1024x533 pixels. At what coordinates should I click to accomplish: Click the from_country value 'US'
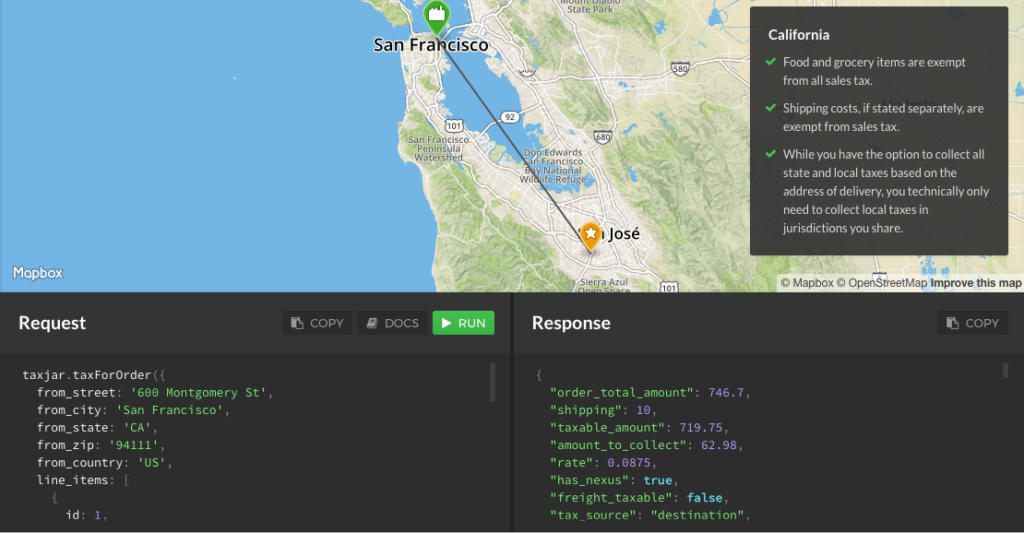coord(152,462)
